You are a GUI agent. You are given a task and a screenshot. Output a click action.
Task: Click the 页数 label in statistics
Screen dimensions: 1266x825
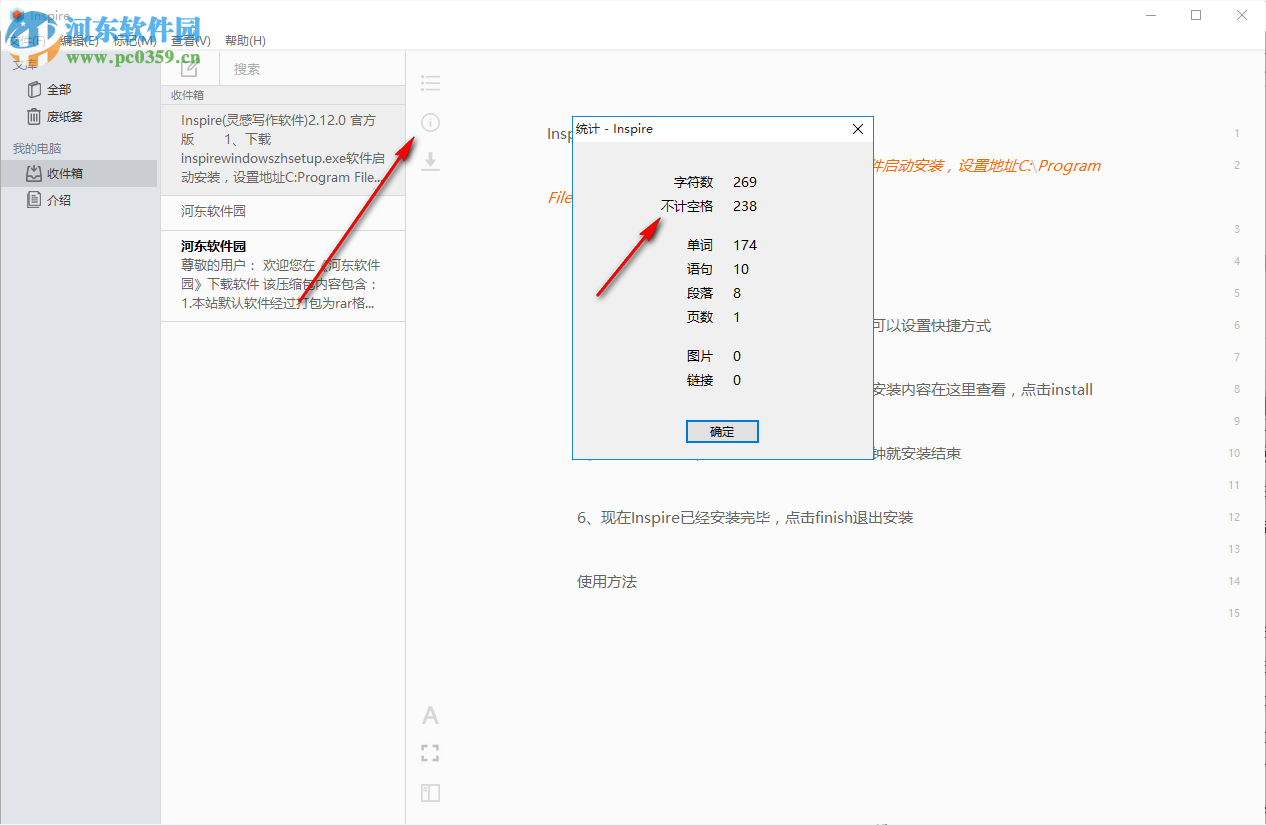point(700,317)
